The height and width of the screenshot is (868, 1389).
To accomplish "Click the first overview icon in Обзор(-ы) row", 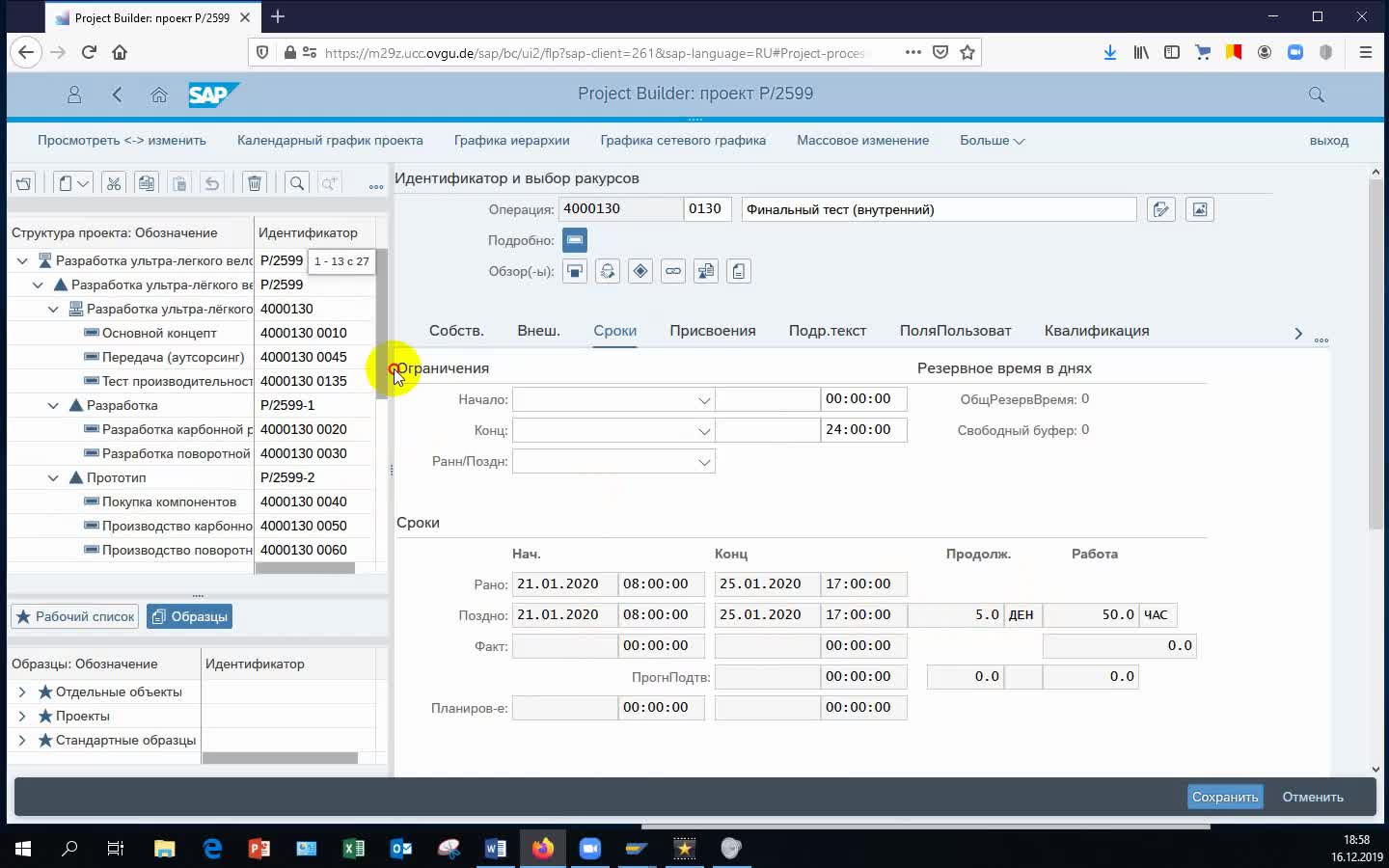I will (575, 271).
